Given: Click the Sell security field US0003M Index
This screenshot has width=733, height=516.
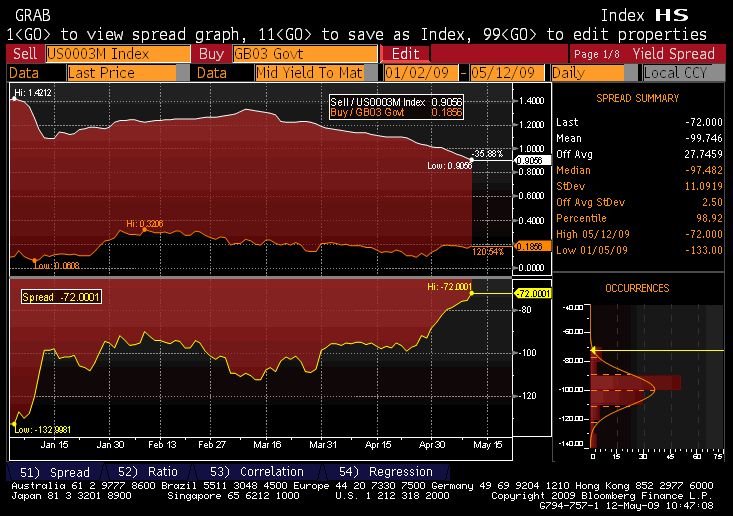Looking at the screenshot, I should pos(118,54).
